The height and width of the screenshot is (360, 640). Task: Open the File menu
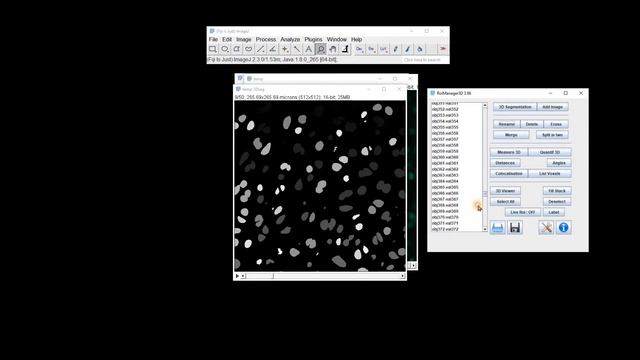point(213,39)
